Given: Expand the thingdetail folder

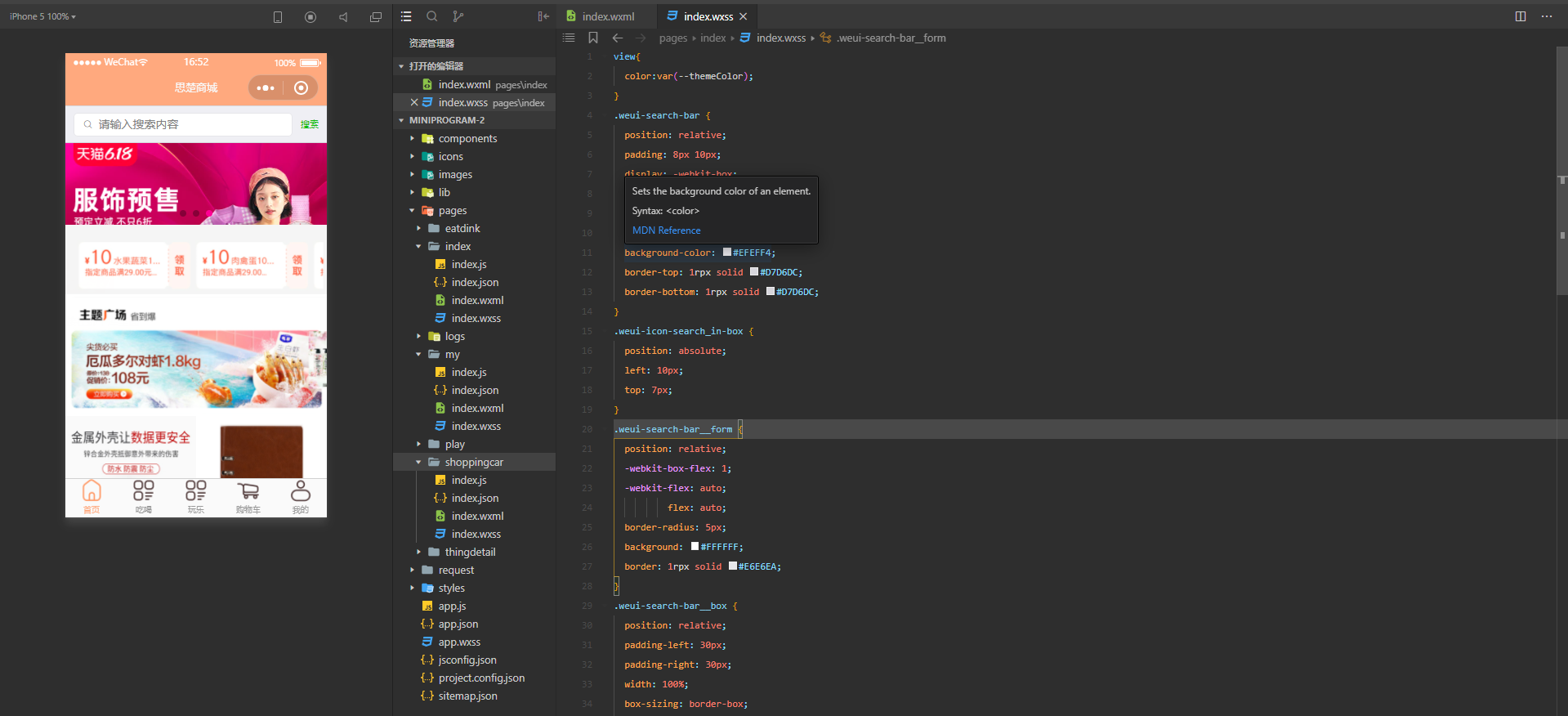Looking at the screenshot, I should (x=418, y=552).
